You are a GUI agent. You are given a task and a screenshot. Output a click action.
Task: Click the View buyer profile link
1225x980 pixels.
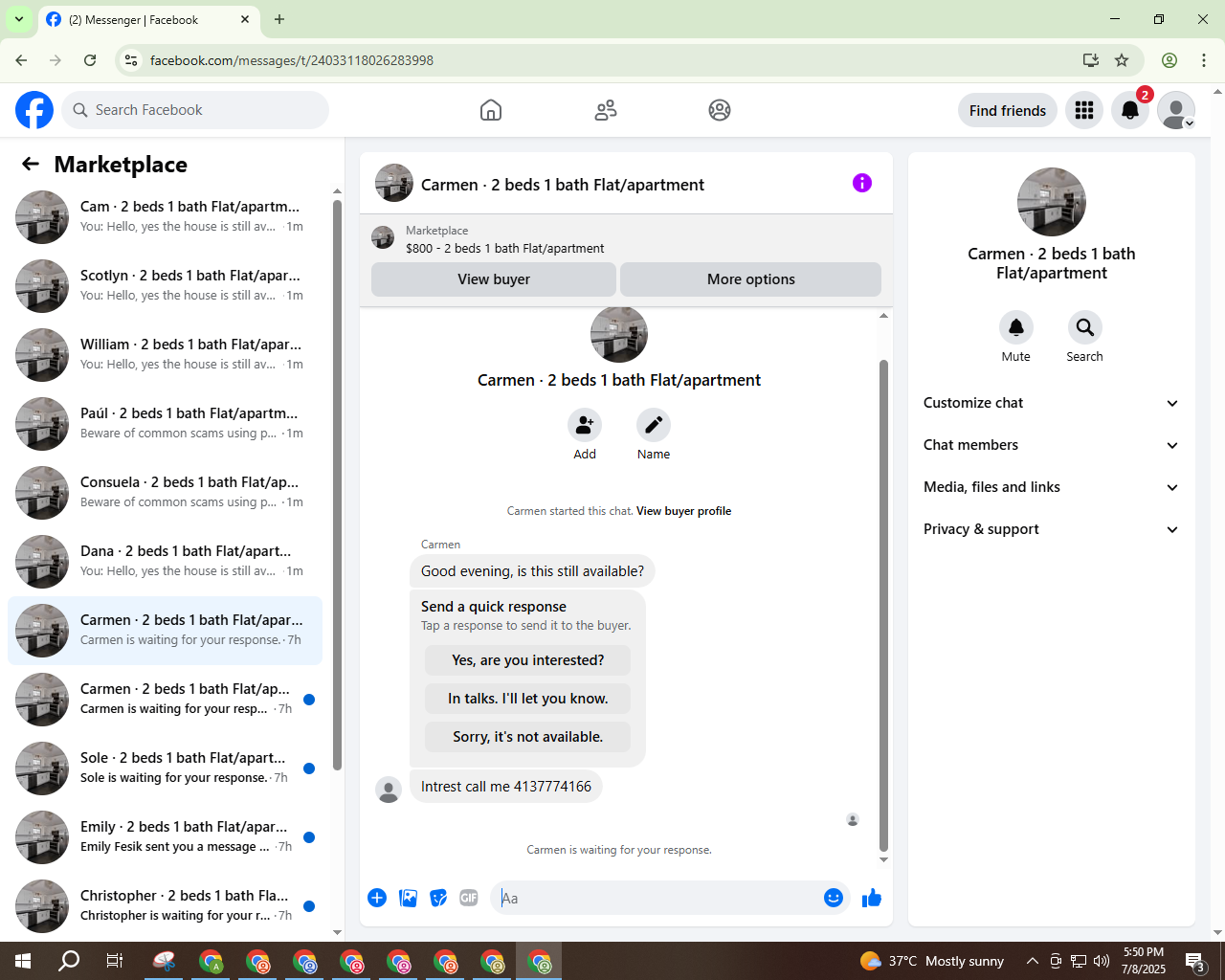pyautogui.click(x=684, y=511)
